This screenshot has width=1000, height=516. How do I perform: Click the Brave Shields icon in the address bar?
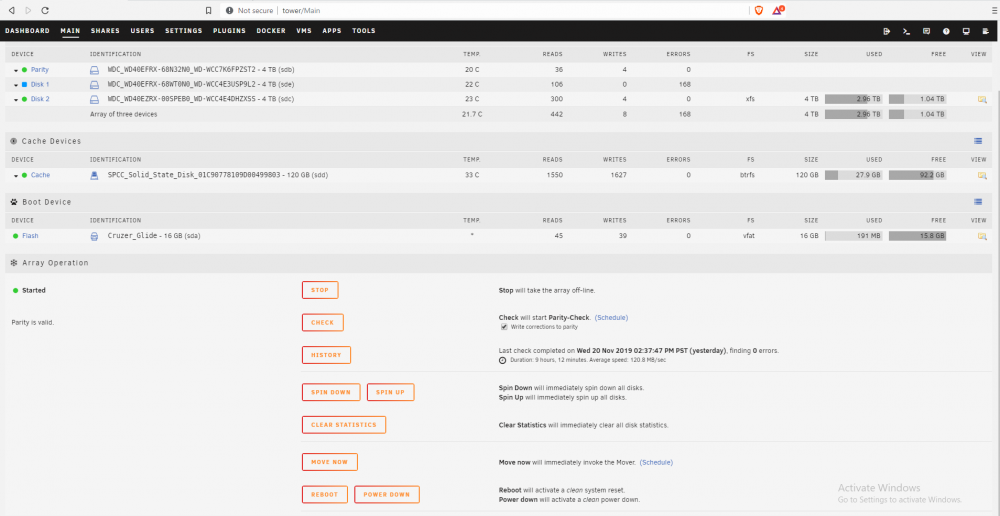click(x=759, y=10)
